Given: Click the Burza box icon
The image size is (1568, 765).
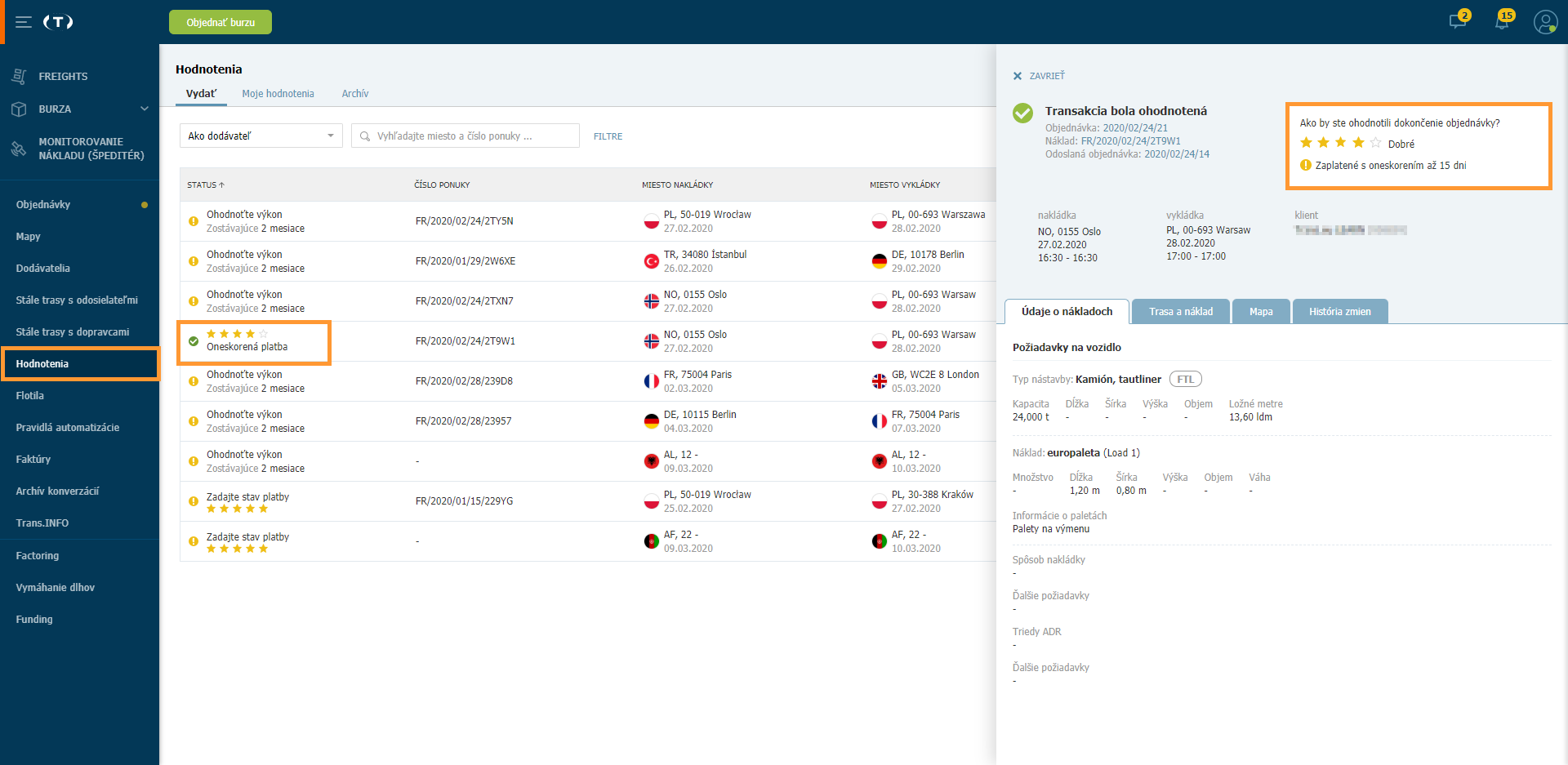Looking at the screenshot, I should pos(19,109).
